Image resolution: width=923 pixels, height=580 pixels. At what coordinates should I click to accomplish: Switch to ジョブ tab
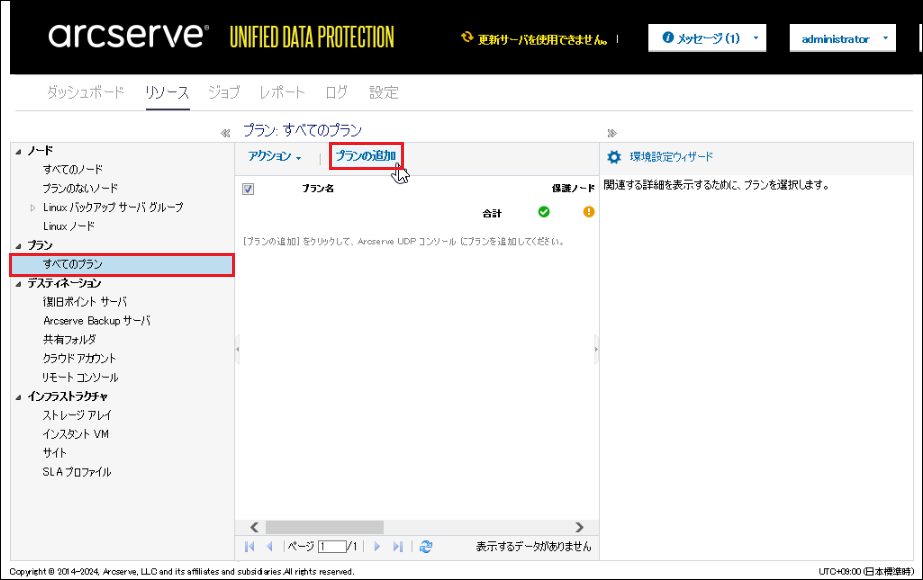pos(224,92)
